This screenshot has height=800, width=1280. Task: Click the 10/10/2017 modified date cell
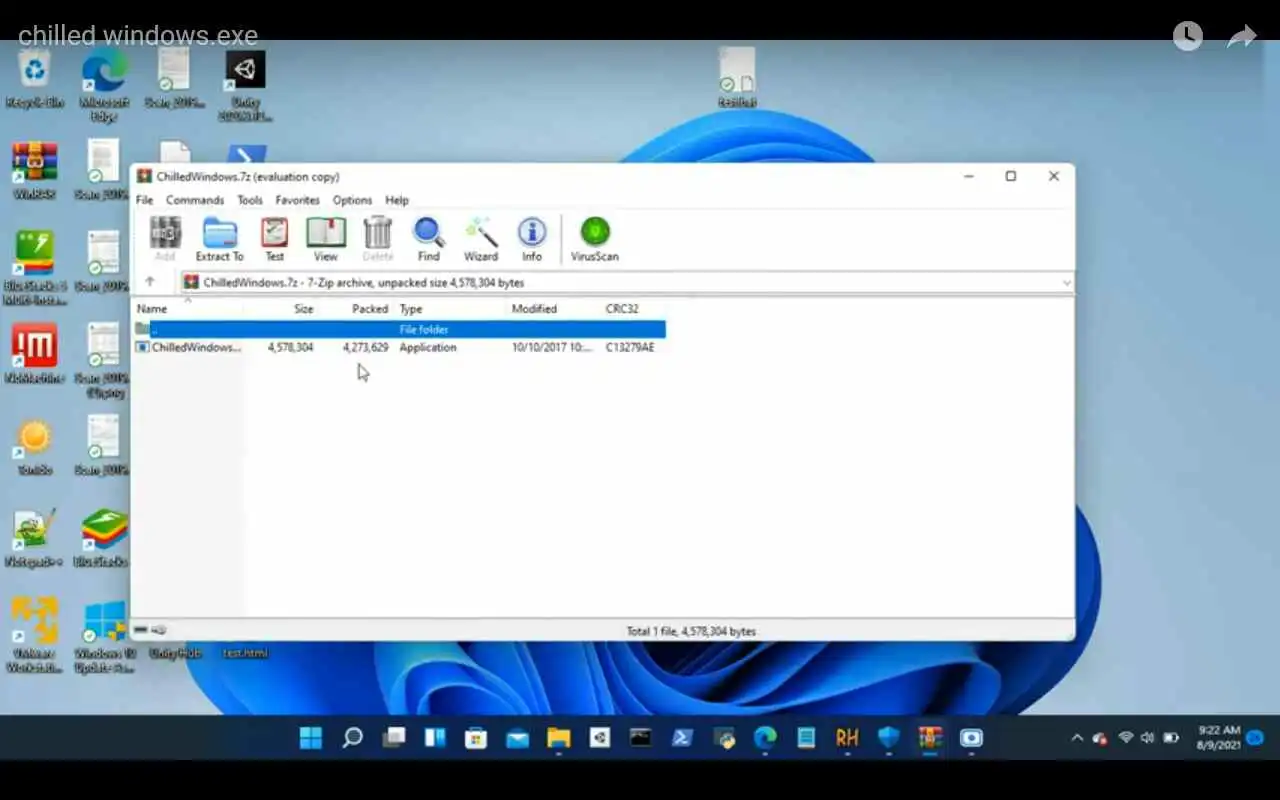[x=552, y=347]
